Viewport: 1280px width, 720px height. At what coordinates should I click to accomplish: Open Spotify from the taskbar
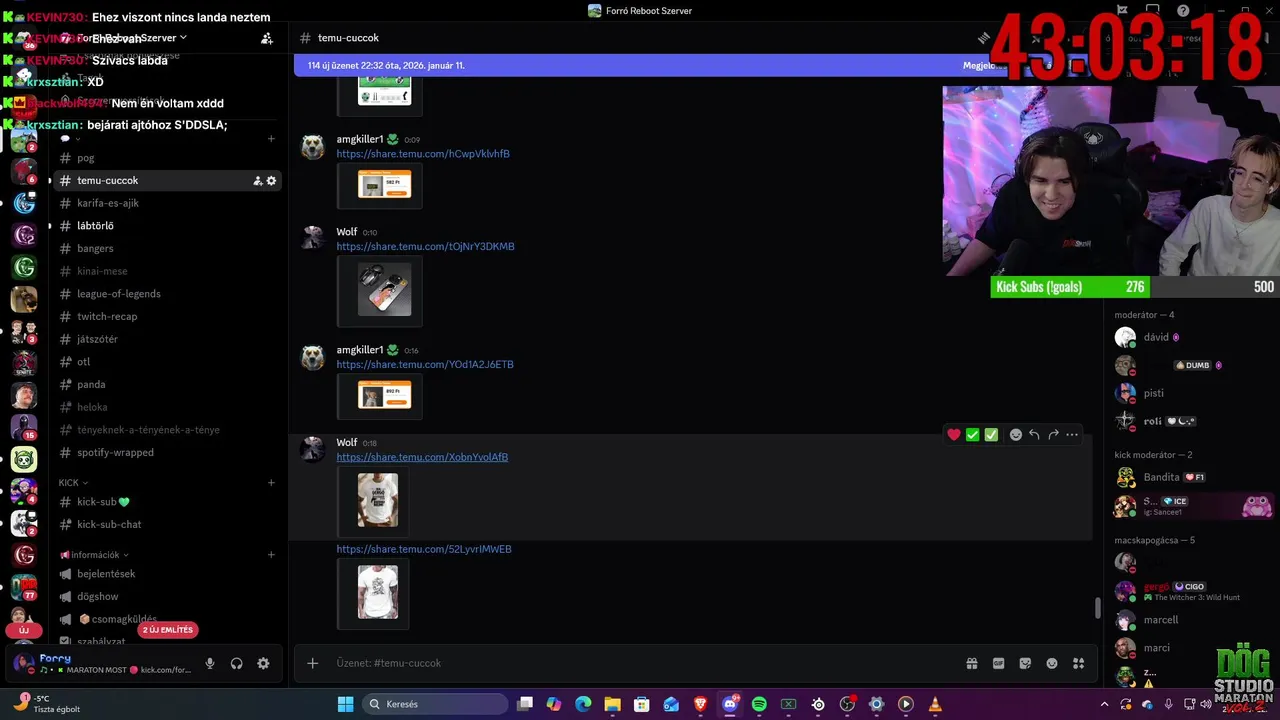(759, 704)
